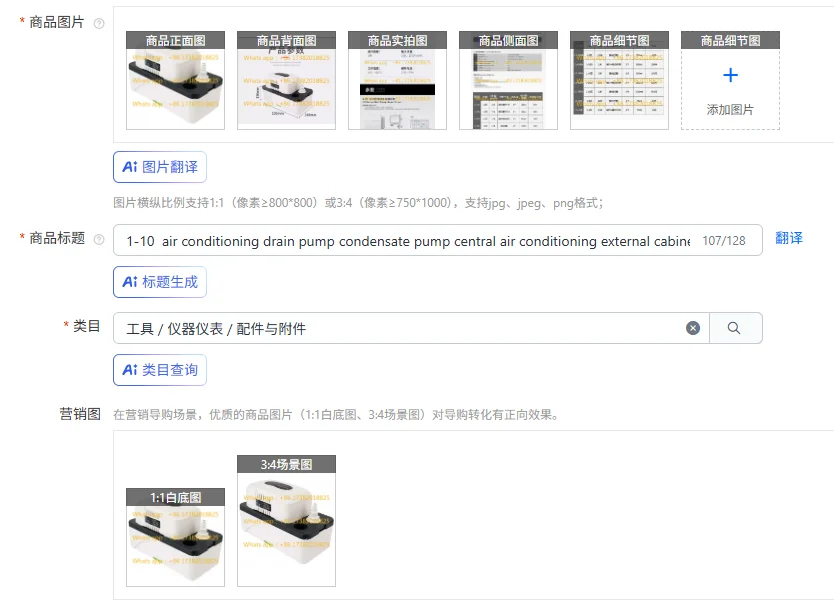Click the plus icon to add an image

point(730,75)
